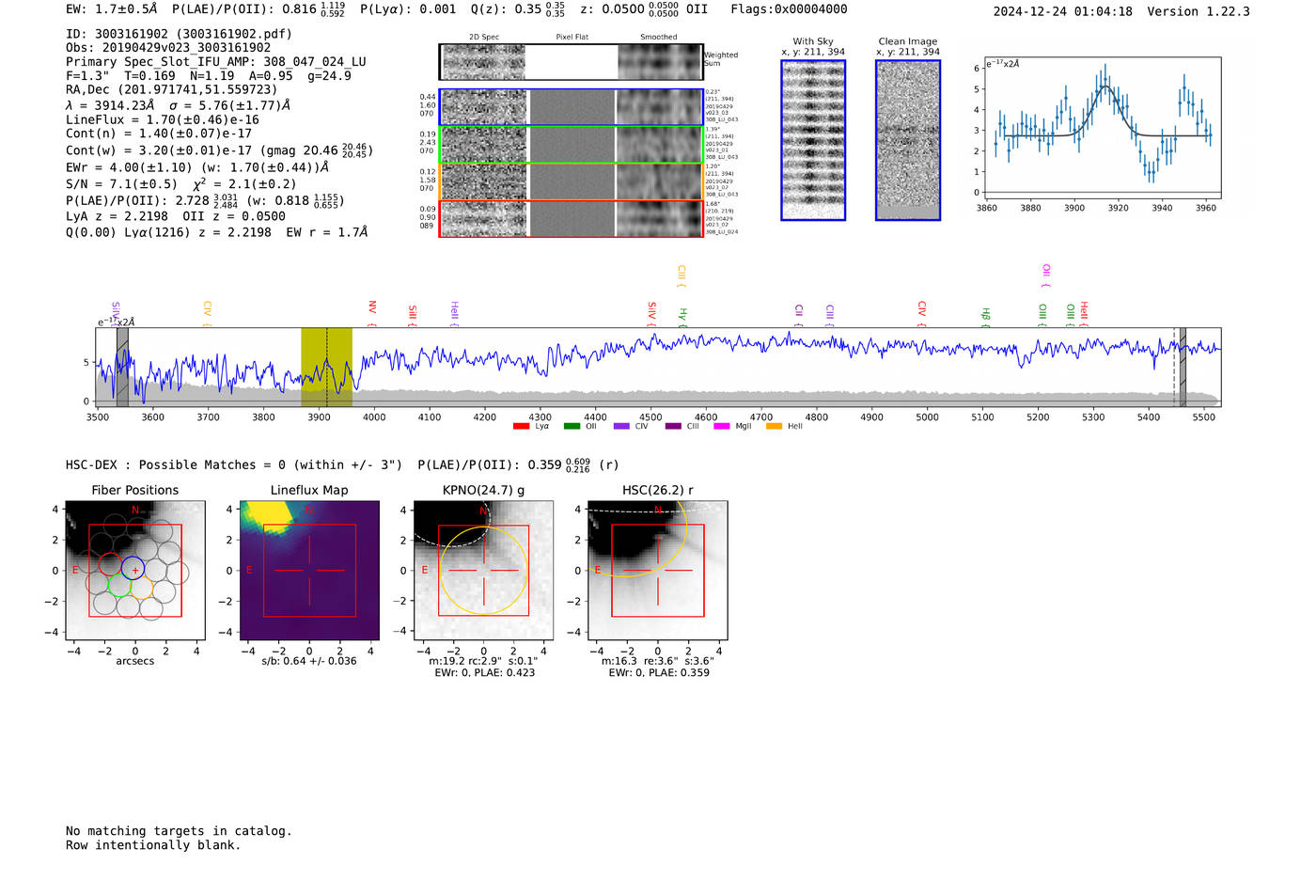Image resolution: width=1316 pixels, height=896 pixels.
Task: Click the red crosshair in the Lineflux Map
Action: pos(309,570)
